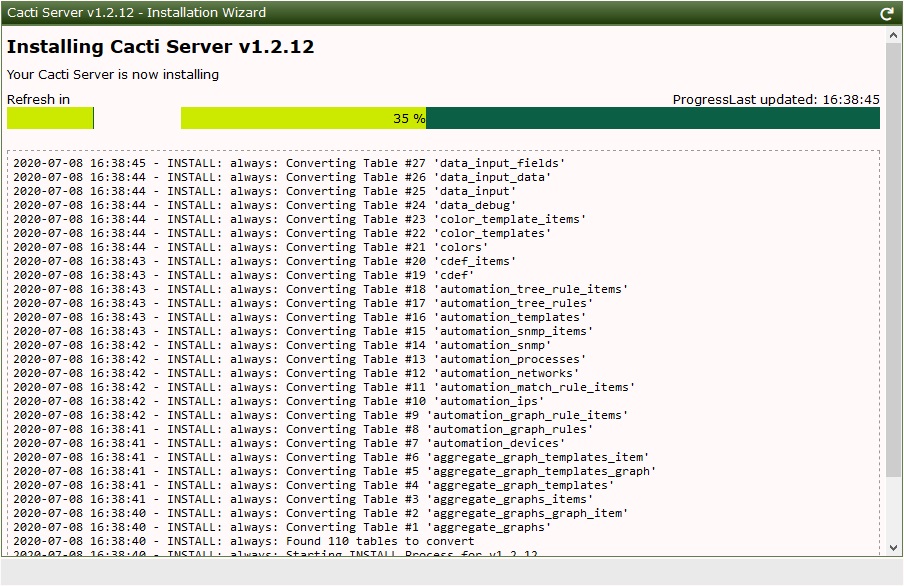Select log line for Table #2 'aggregate_graphs_graph_item'
The width and height of the screenshot is (904, 586).
(321, 513)
